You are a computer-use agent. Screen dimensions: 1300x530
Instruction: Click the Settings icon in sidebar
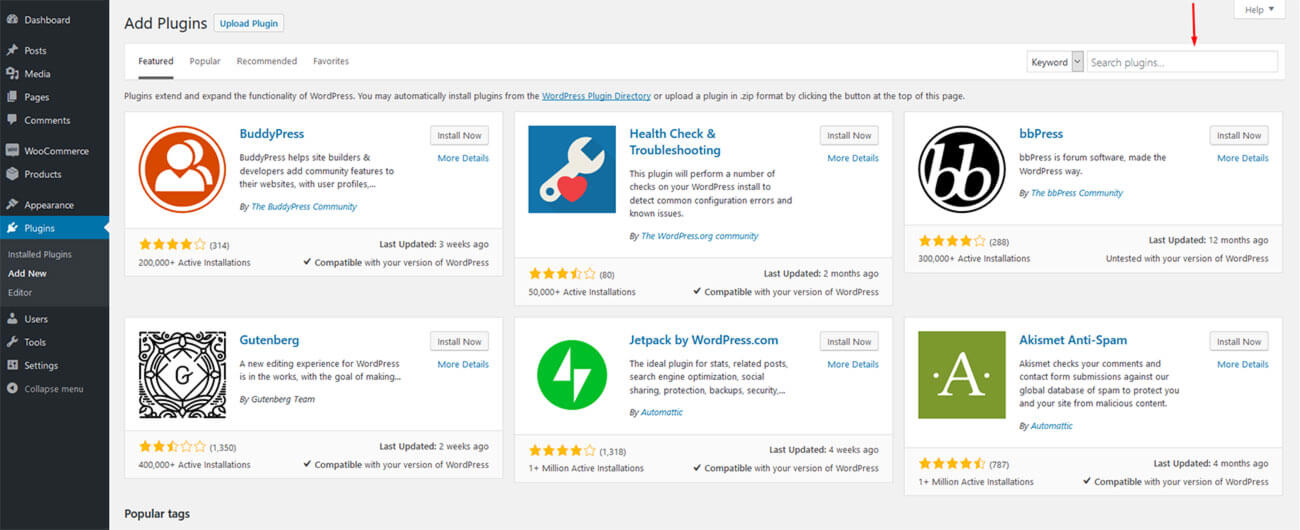point(12,365)
